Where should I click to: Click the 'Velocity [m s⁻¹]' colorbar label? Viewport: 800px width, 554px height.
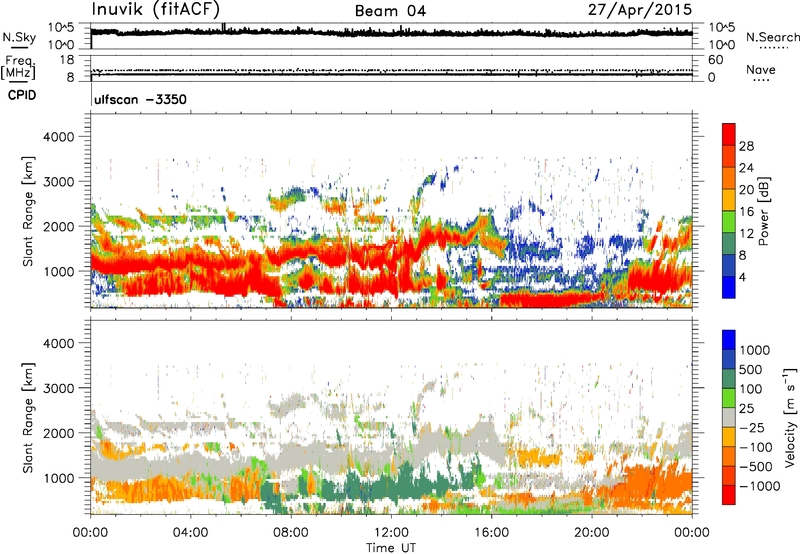pyautogui.click(x=790, y=418)
